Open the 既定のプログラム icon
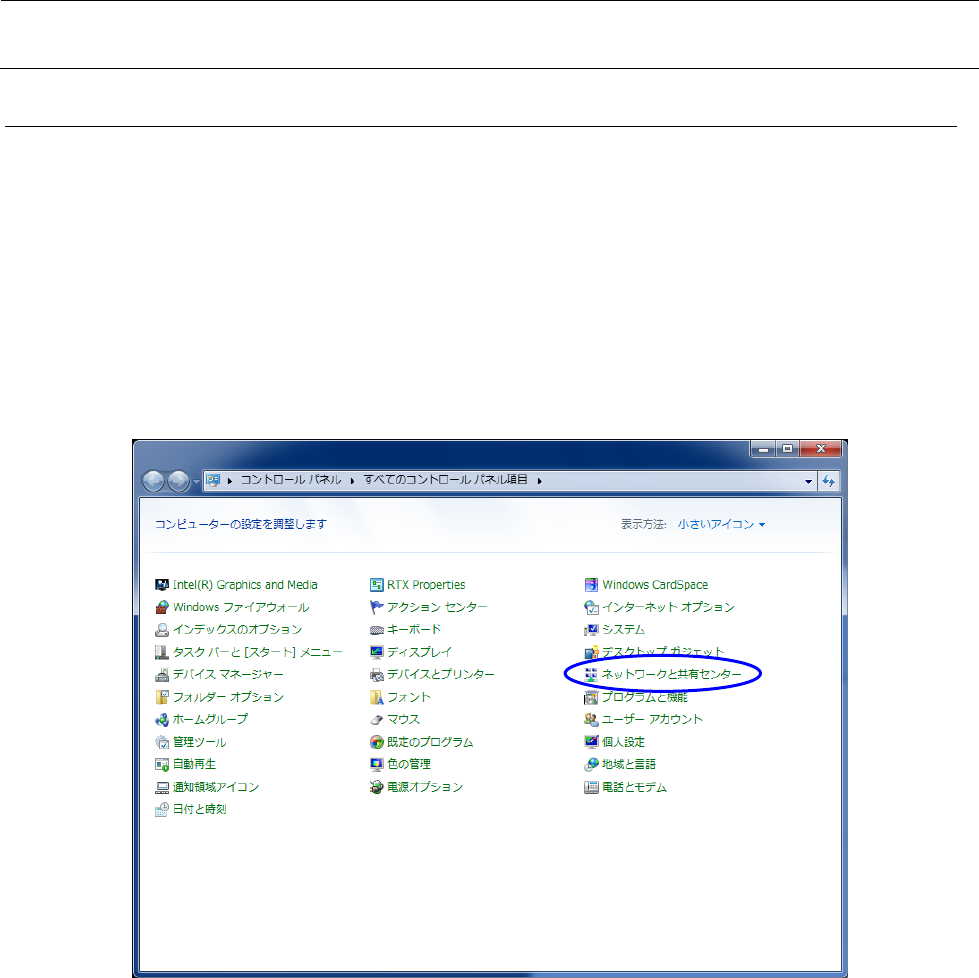Image resolution: width=979 pixels, height=978 pixels. pos(376,742)
